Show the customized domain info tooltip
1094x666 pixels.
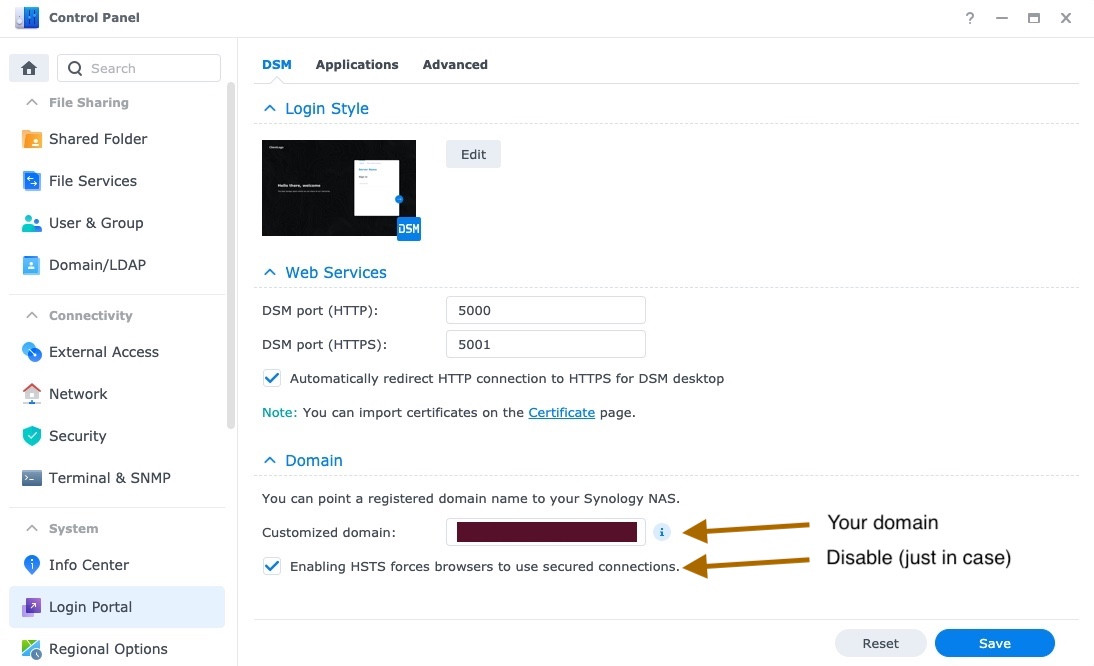coord(662,532)
